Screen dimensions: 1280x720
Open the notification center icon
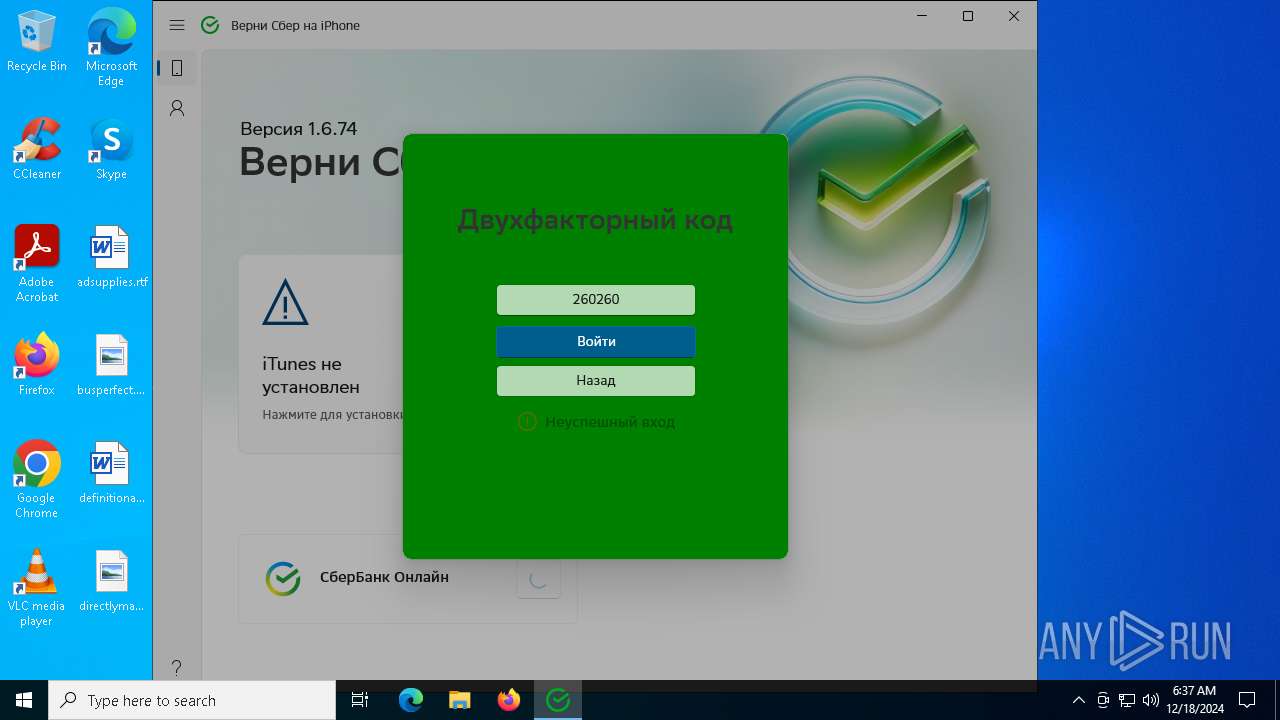click(x=1247, y=700)
